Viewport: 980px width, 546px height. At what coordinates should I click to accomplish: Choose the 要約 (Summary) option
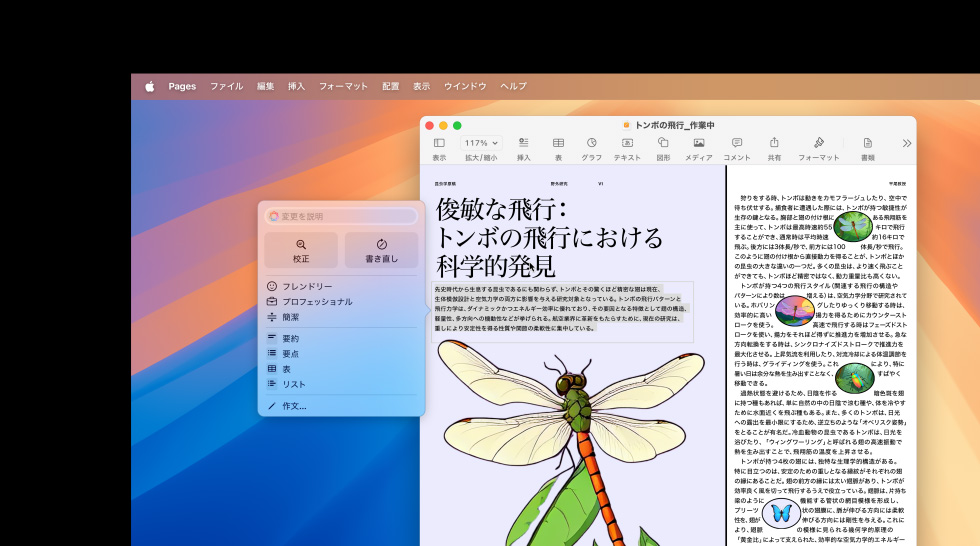click(290, 338)
